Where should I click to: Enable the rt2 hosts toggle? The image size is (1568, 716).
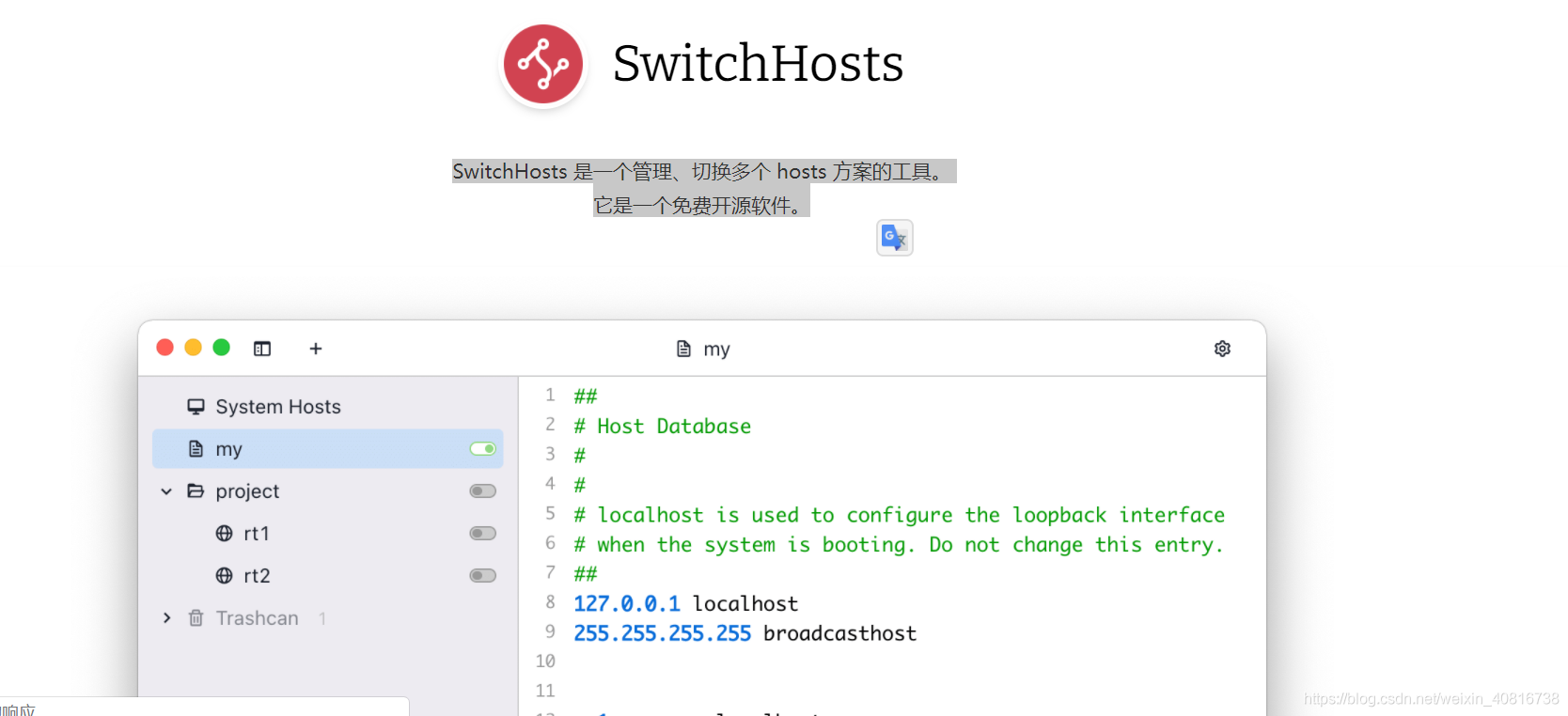483,576
